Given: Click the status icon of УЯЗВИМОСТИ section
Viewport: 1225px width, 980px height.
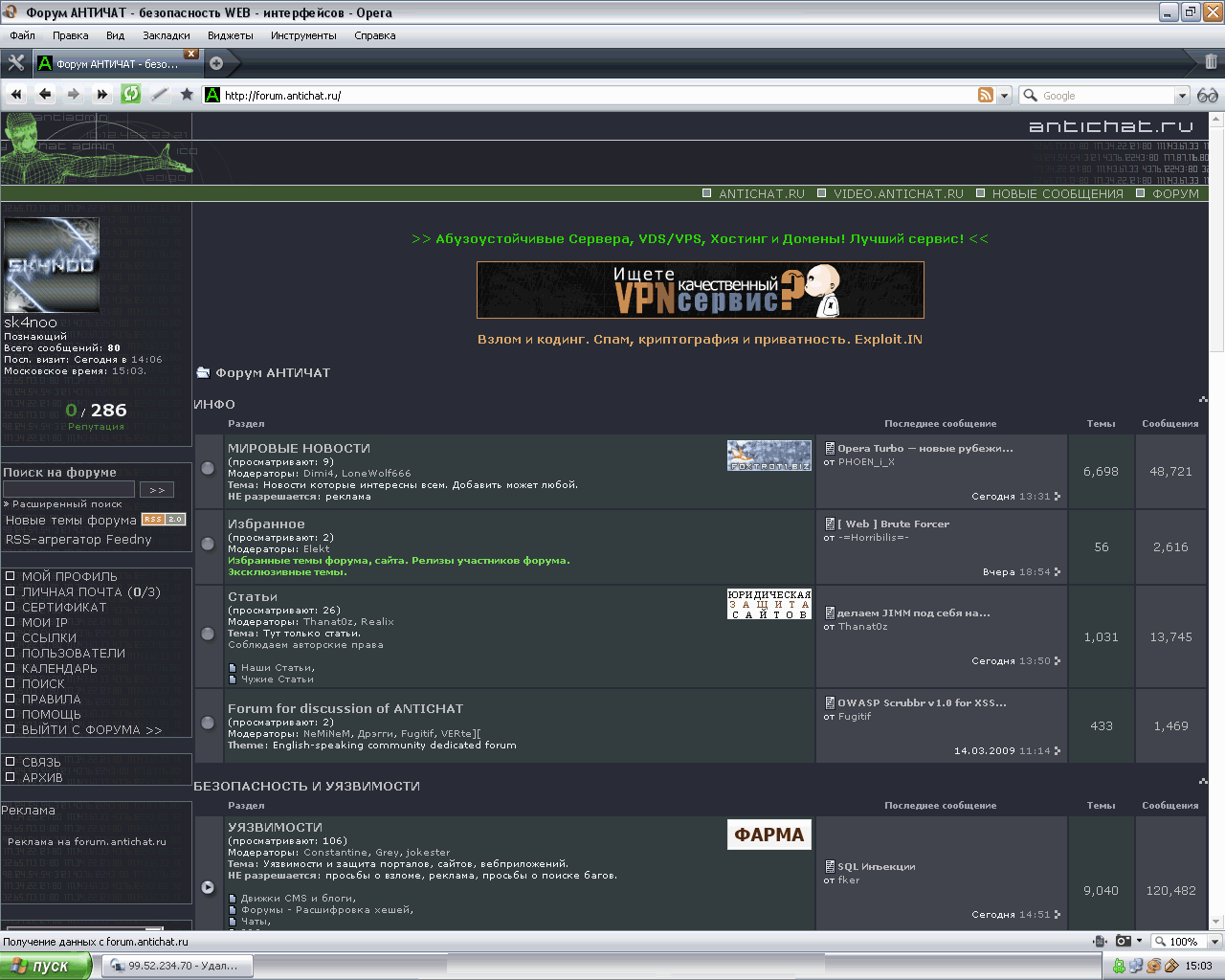Looking at the screenshot, I should click(208, 887).
